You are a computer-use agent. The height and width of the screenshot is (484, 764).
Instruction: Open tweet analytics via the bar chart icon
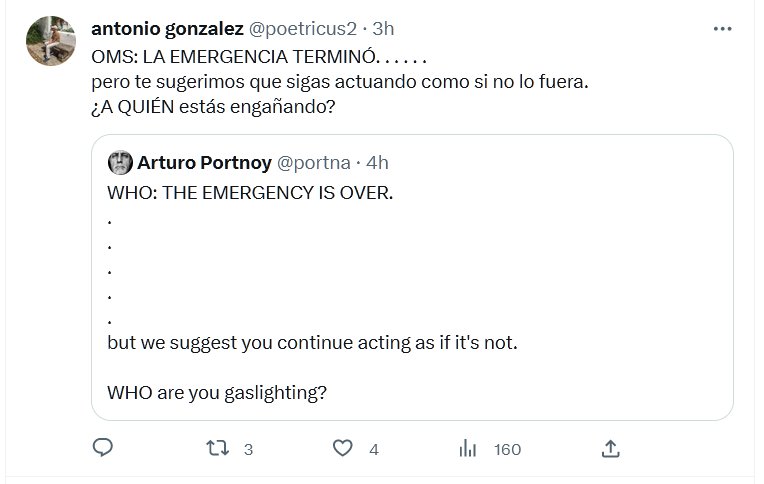pos(467,449)
